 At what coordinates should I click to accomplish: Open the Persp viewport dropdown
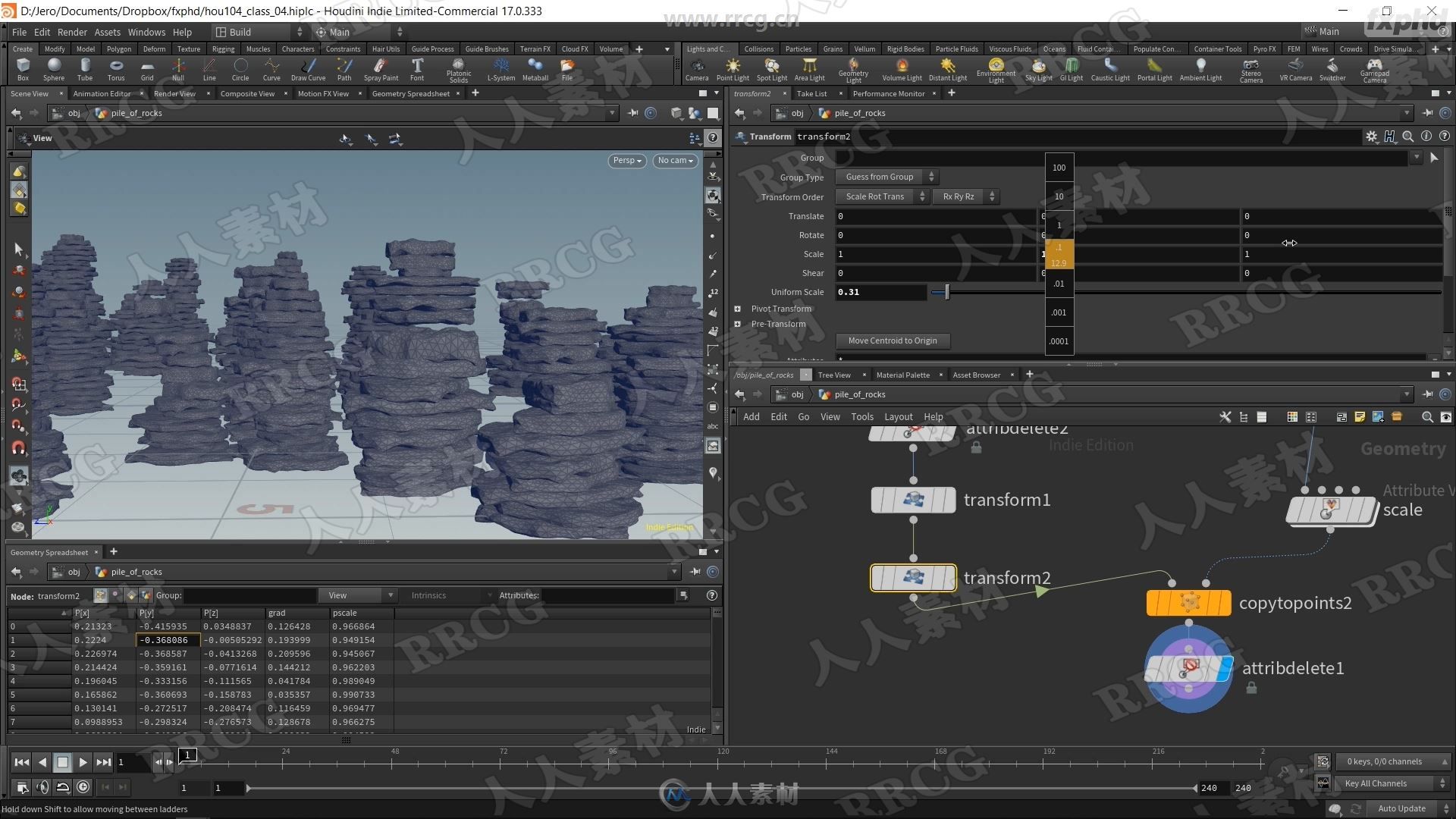627,161
